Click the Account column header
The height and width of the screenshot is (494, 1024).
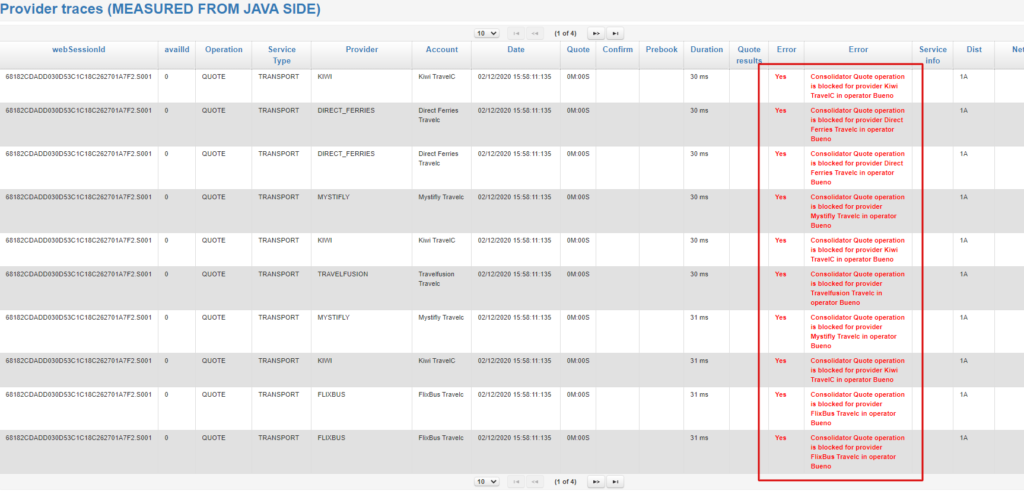coord(441,49)
